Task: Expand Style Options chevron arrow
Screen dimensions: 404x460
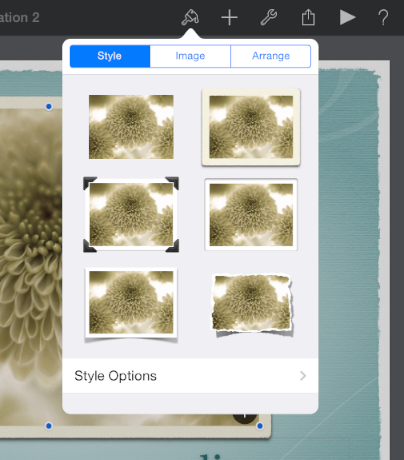Action: pyautogui.click(x=303, y=376)
